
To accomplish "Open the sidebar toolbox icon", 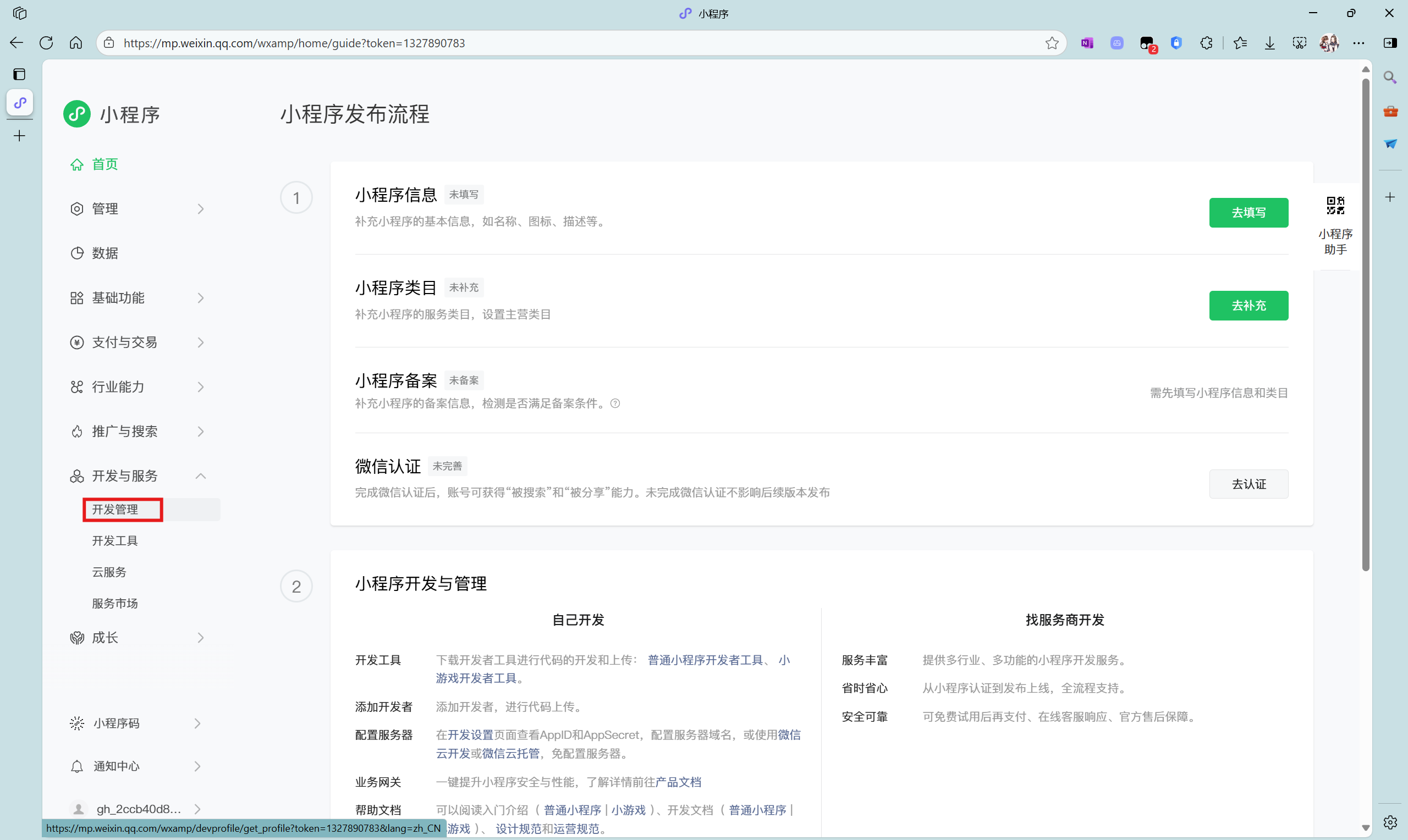I will [1390, 111].
